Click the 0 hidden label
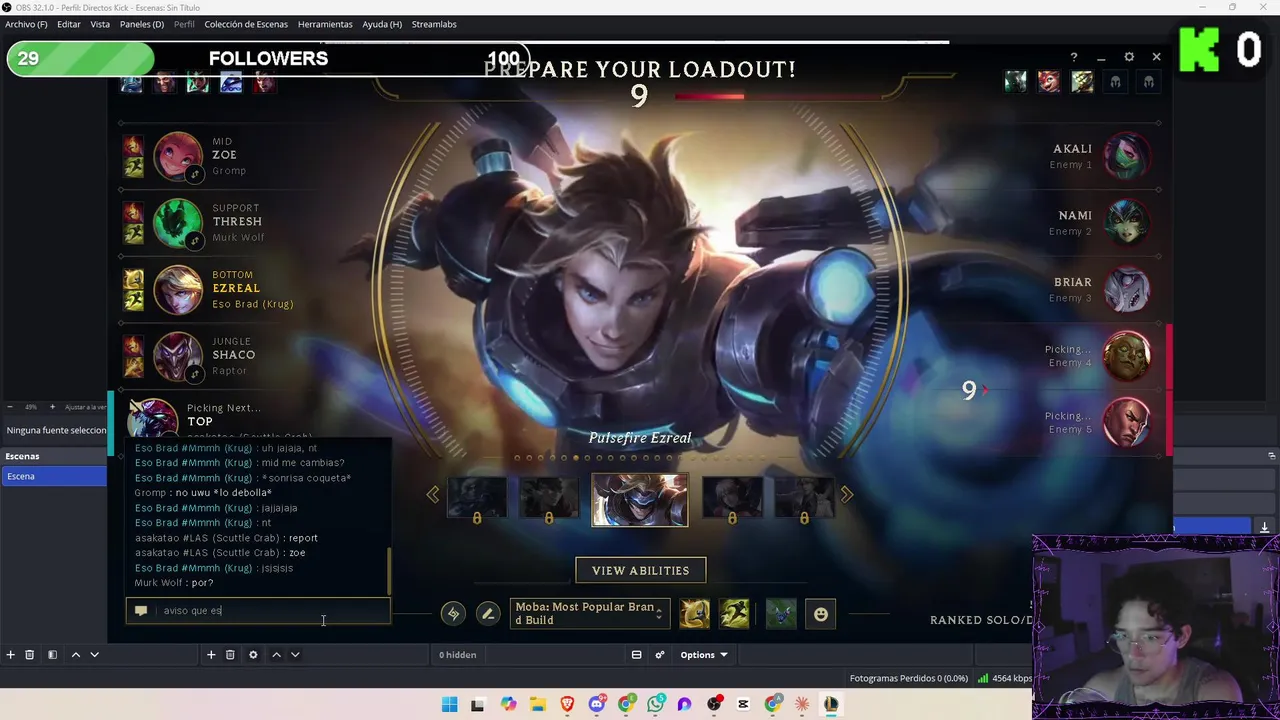1280x720 pixels. [x=458, y=655]
